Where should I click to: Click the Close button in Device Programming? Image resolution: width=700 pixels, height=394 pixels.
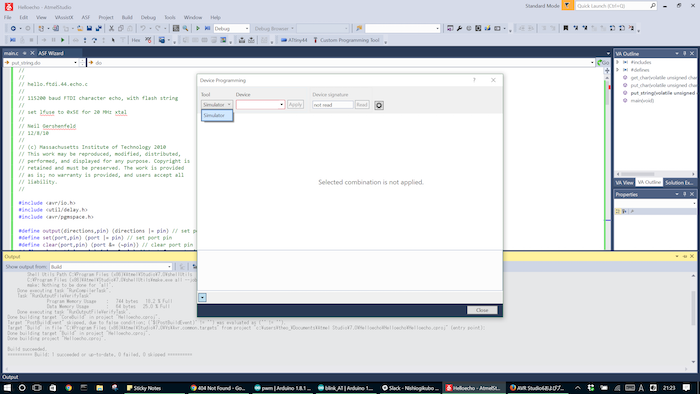(x=482, y=310)
